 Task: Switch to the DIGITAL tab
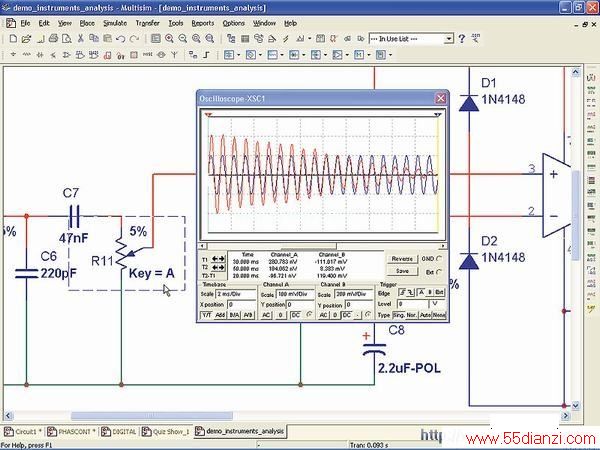click(119, 432)
